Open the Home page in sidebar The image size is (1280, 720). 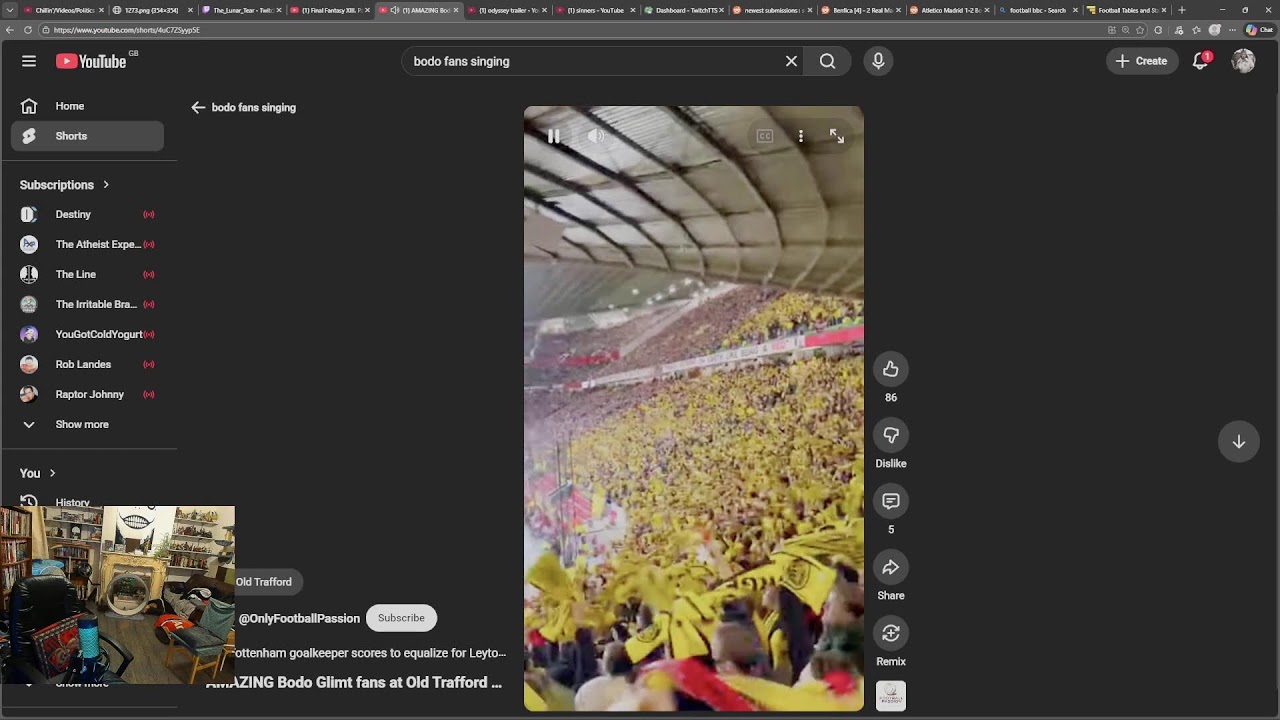point(87,106)
